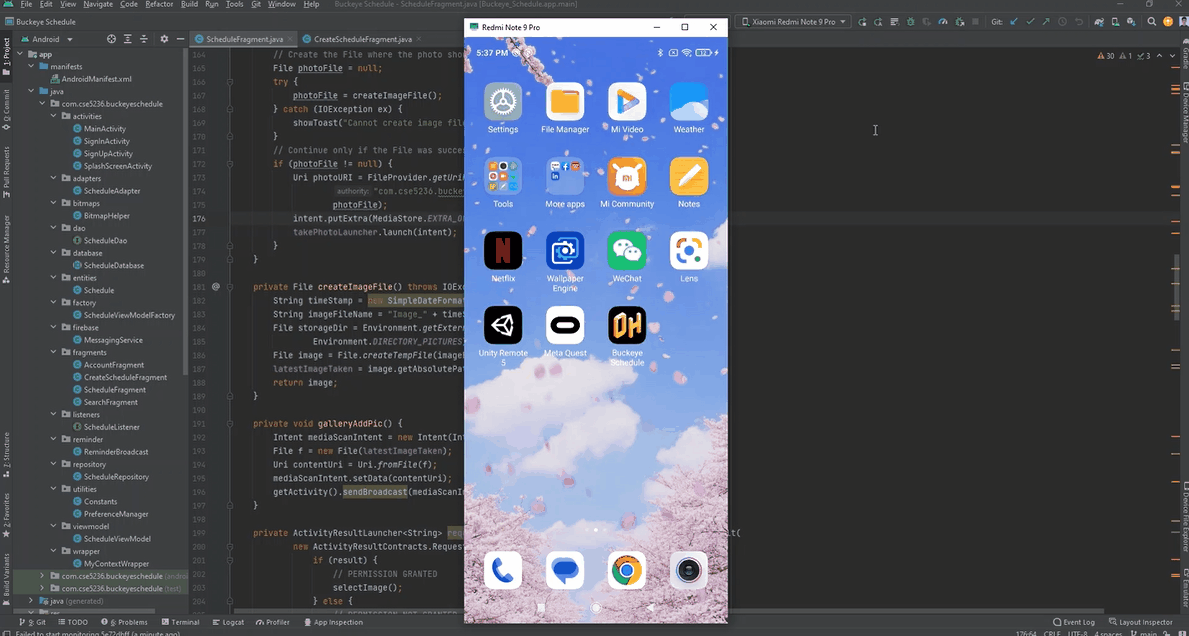Open project panel settings gear
The width and height of the screenshot is (1189, 636).
[x=164, y=39]
